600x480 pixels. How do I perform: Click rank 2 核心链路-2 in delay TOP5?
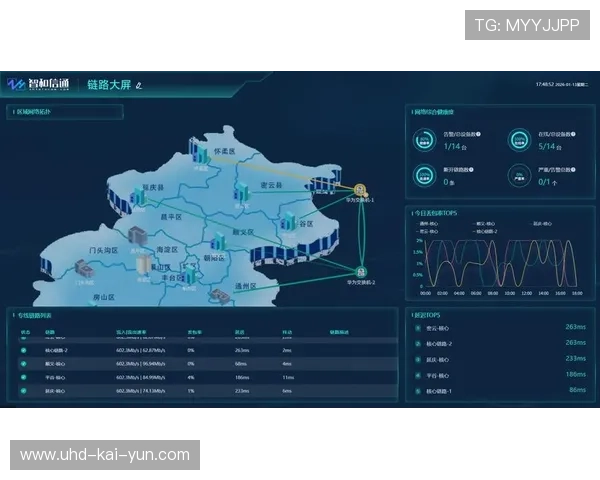[439, 344]
